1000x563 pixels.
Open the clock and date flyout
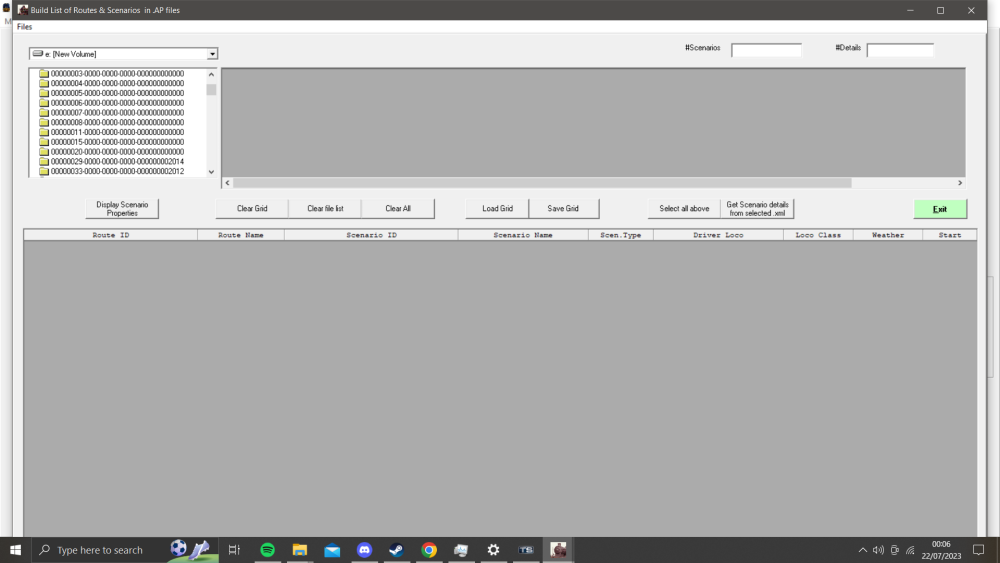pyautogui.click(x=941, y=550)
